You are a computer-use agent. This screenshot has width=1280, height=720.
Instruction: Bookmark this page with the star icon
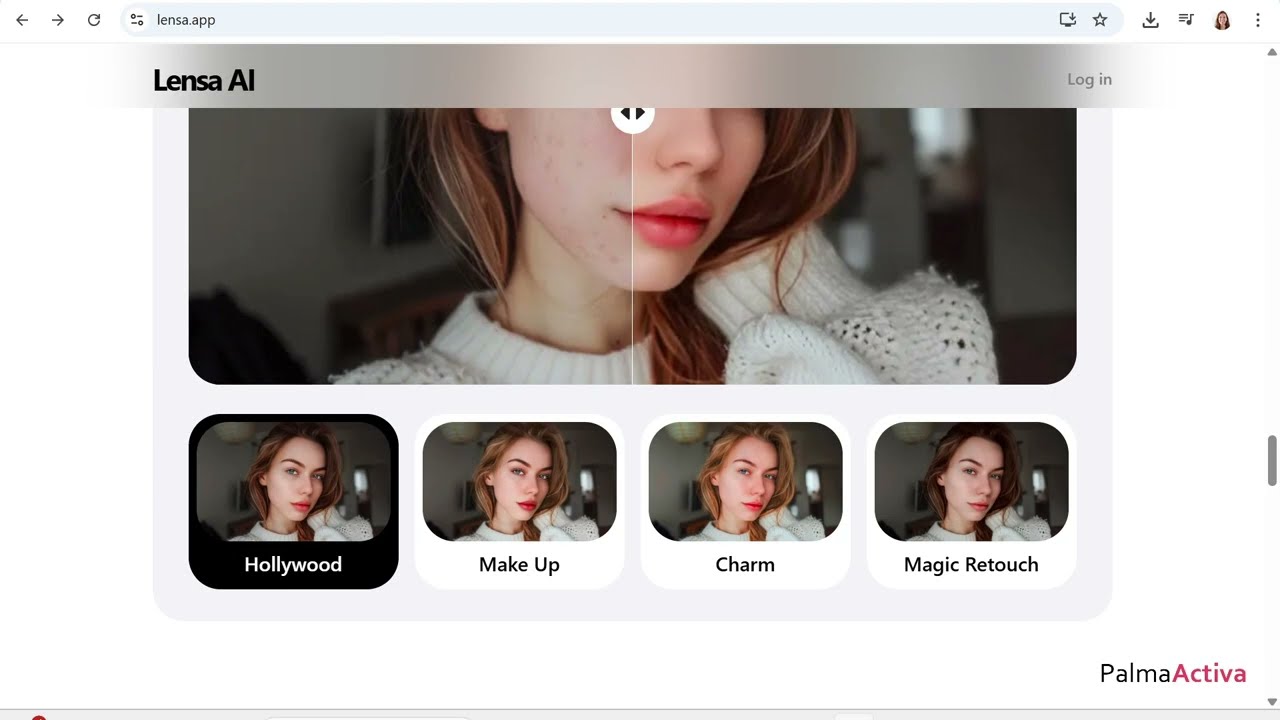point(1100,20)
